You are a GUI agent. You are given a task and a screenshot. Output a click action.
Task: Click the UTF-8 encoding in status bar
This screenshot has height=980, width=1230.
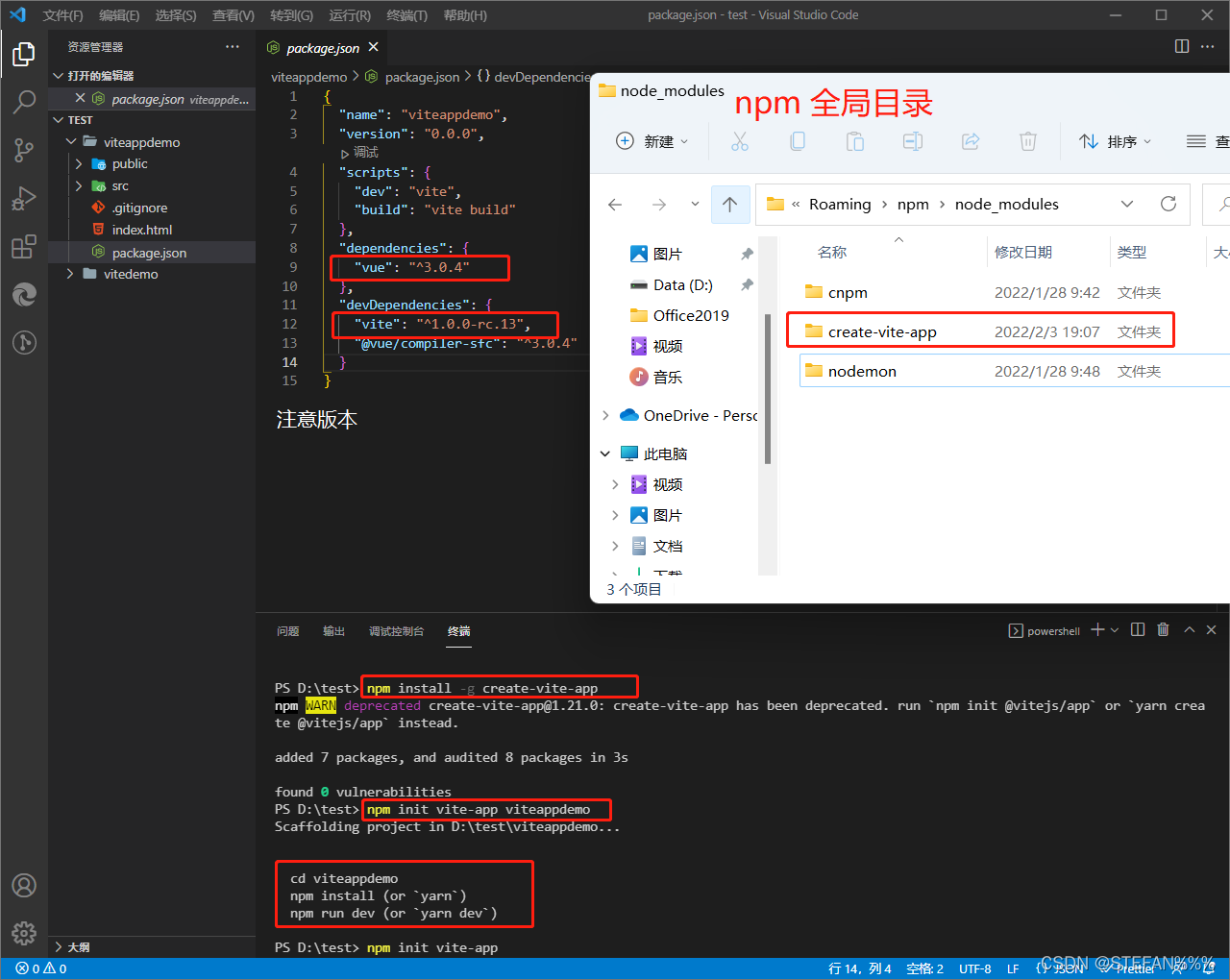coord(974,968)
